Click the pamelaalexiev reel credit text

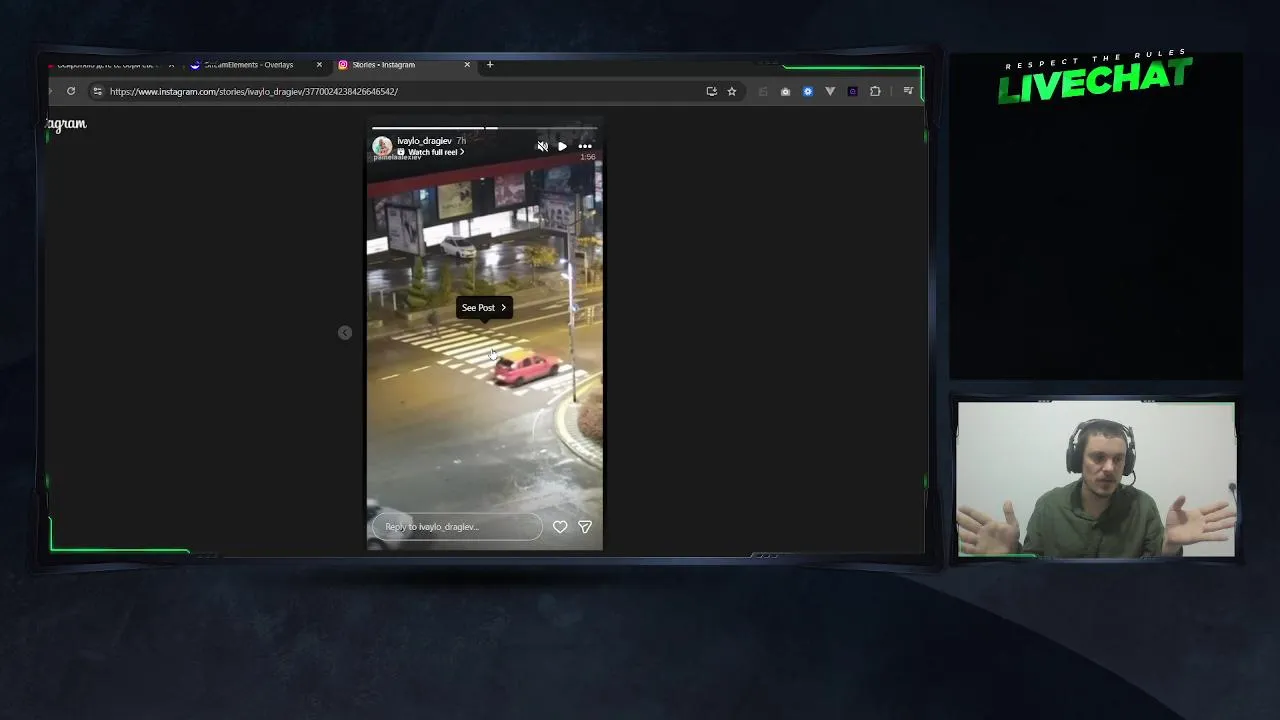pyautogui.click(x=397, y=158)
